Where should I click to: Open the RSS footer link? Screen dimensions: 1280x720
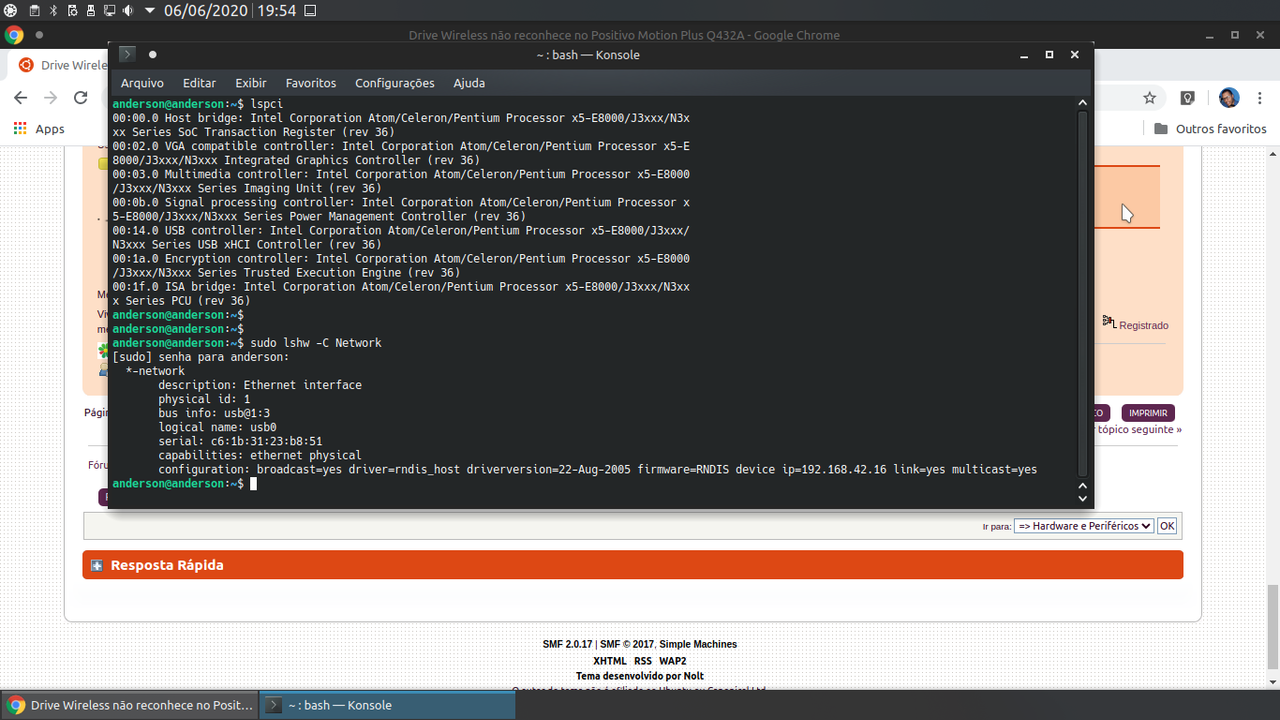tap(643, 661)
